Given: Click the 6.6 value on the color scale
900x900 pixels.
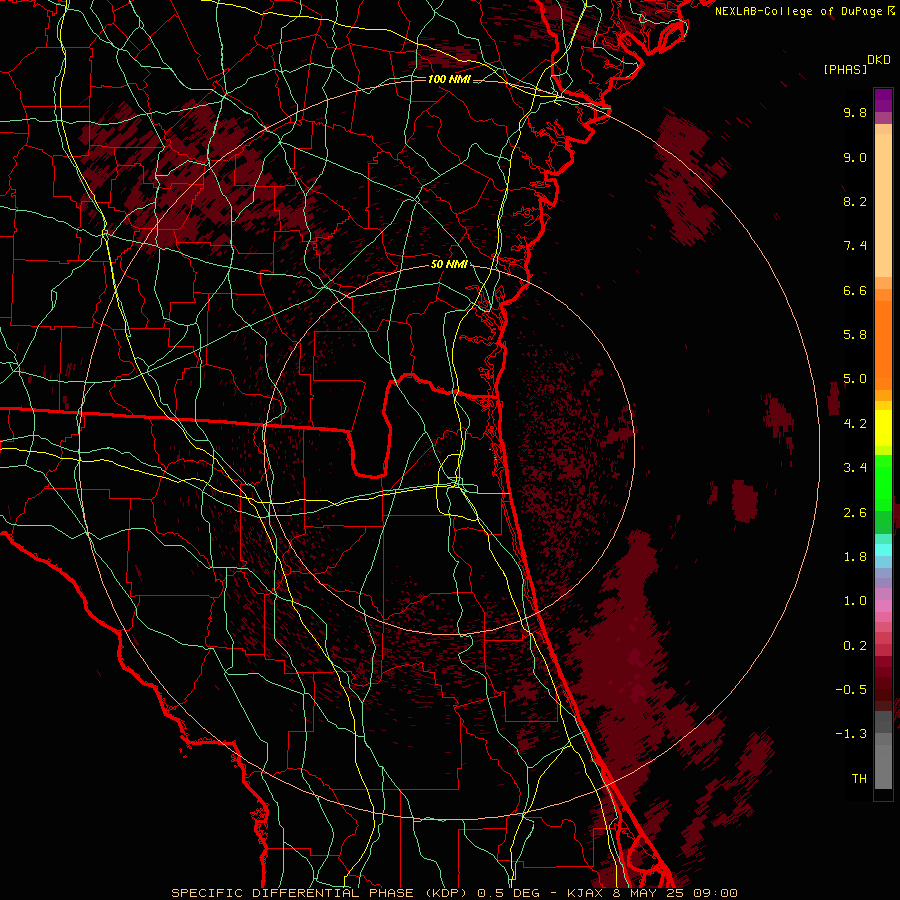Looking at the screenshot, I should (855, 290).
